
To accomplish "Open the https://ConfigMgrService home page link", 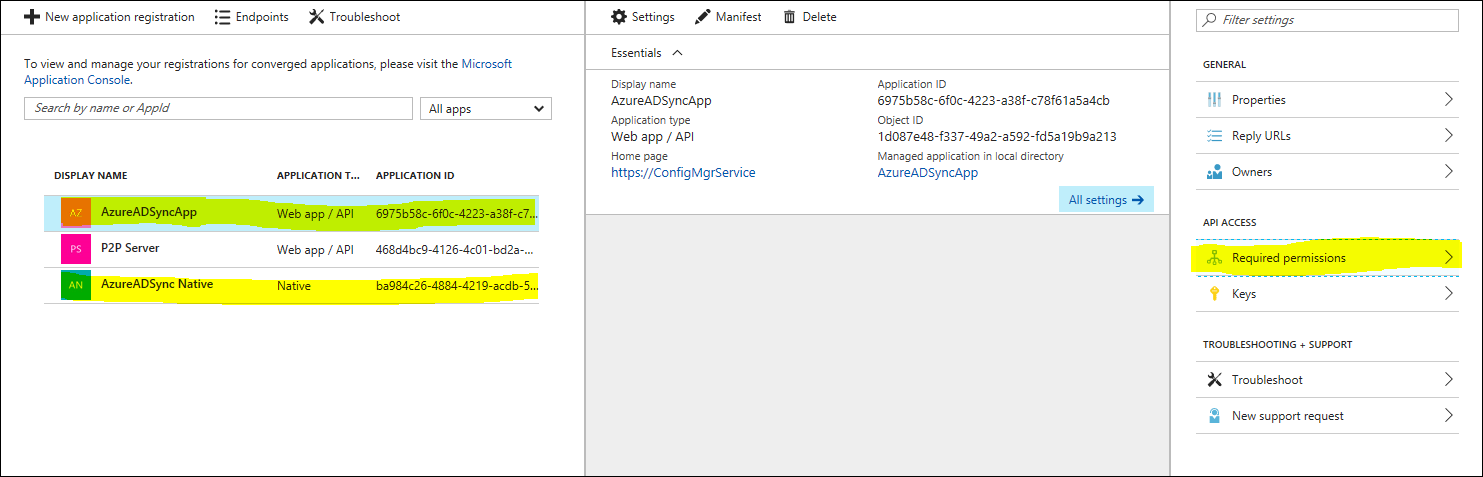I will pos(683,173).
